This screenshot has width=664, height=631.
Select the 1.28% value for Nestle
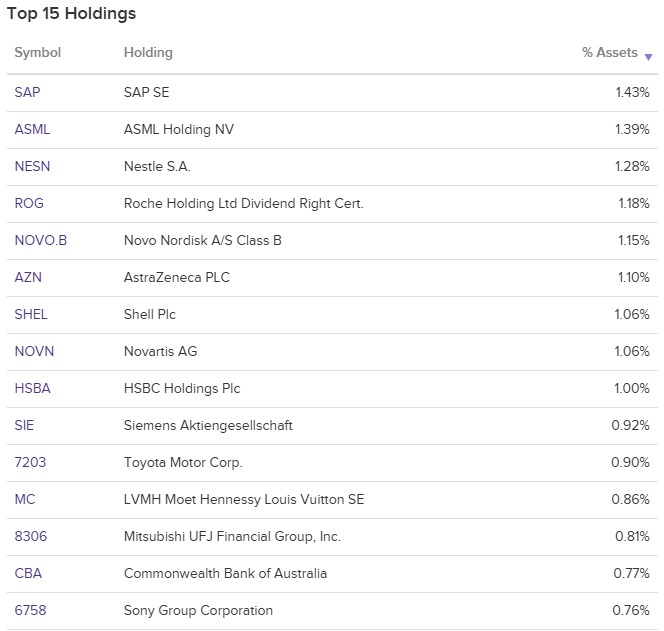point(632,166)
